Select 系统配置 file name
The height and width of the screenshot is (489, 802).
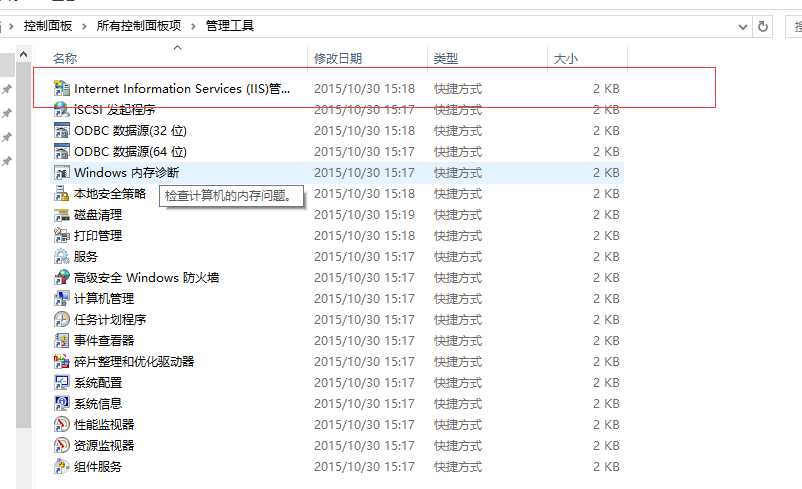pos(98,383)
